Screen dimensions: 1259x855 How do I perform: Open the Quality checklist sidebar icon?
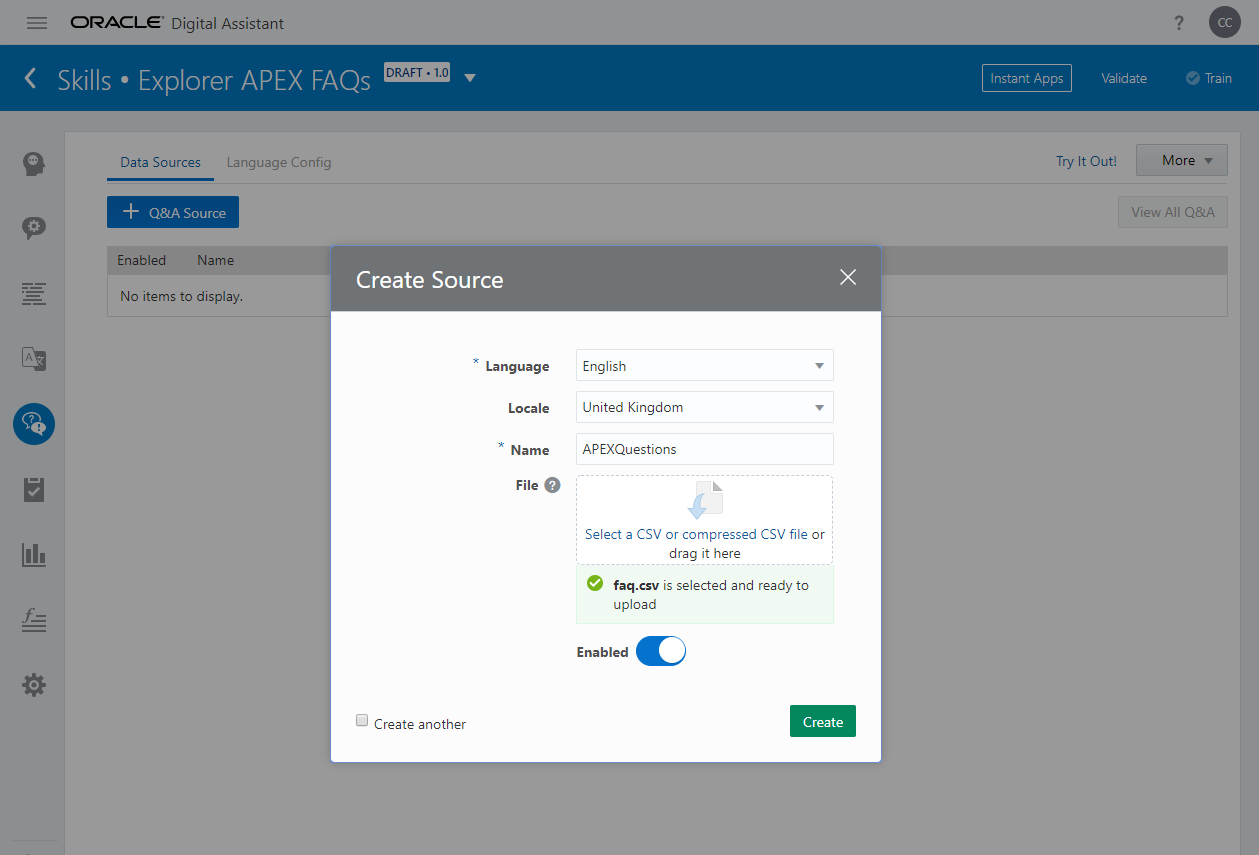tap(34, 489)
